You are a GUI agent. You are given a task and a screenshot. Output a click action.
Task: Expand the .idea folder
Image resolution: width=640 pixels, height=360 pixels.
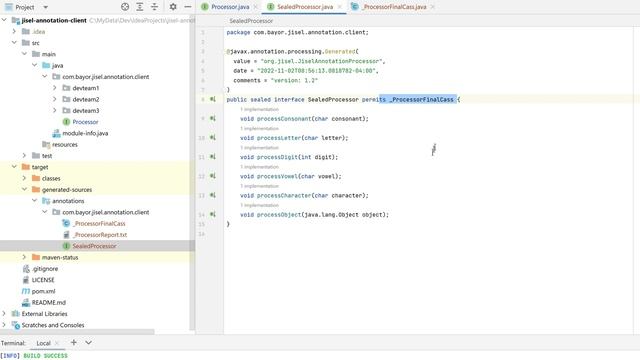click(14, 31)
